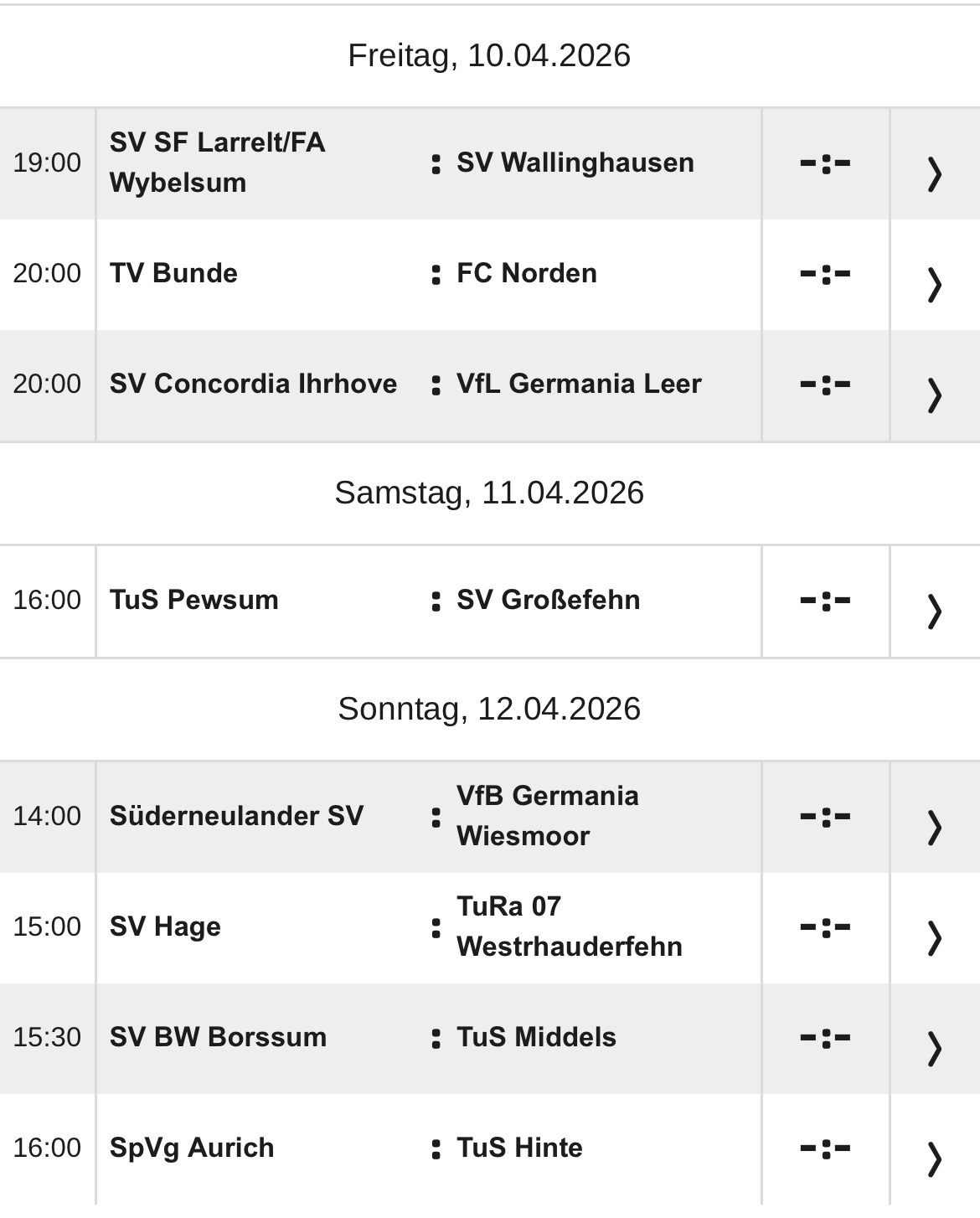Open SpVg Aurich vs TuS Hinte arrow

[x=935, y=1159]
